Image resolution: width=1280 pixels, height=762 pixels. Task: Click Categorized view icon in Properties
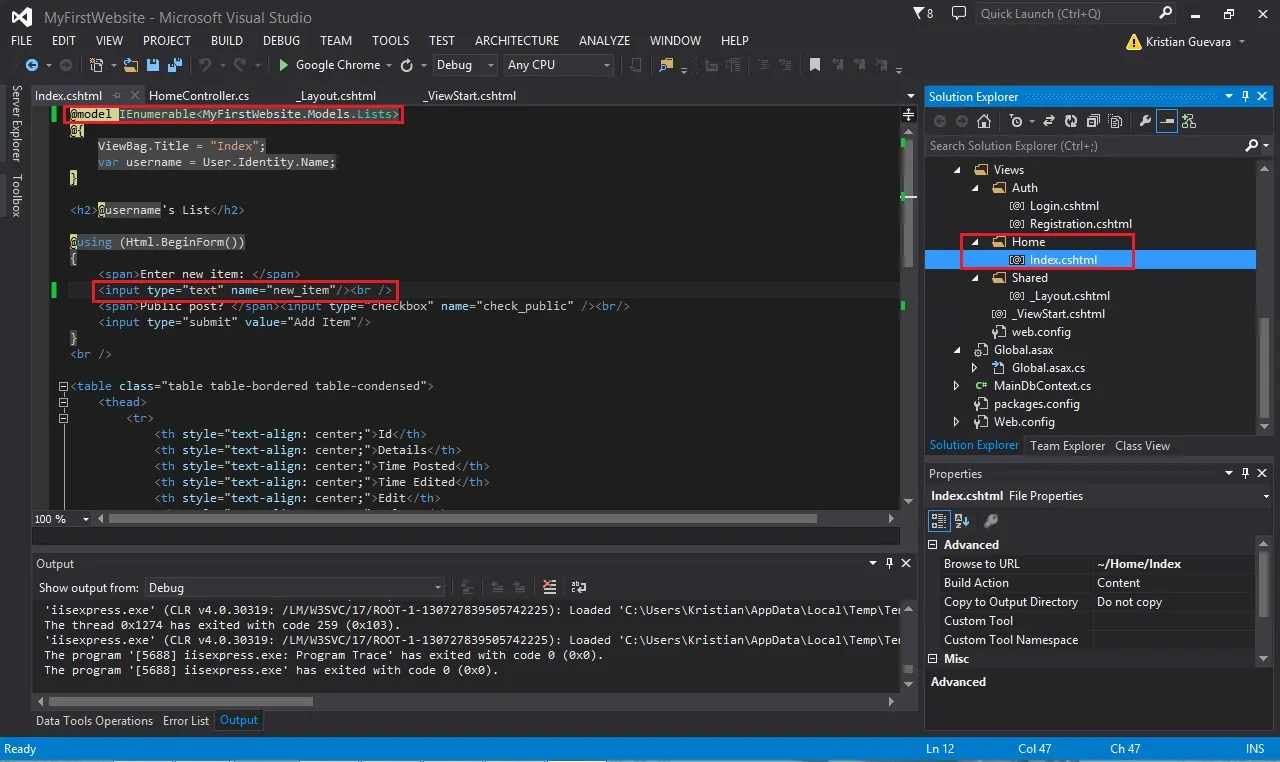click(939, 521)
